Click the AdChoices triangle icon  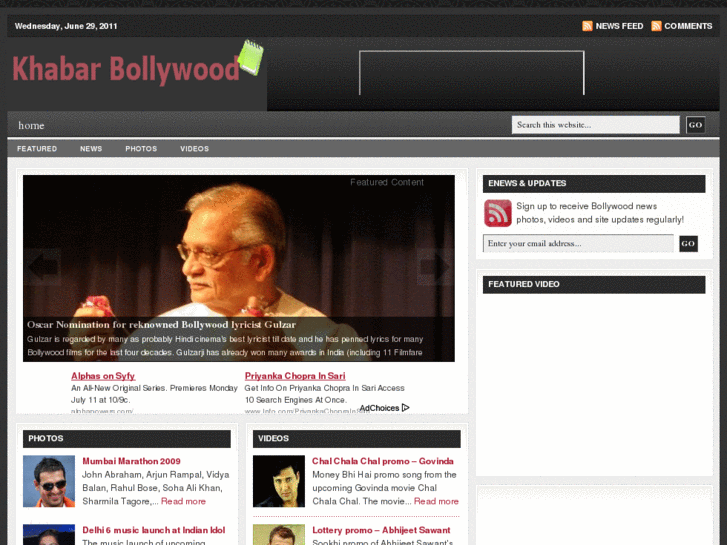(x=406, y=408)
